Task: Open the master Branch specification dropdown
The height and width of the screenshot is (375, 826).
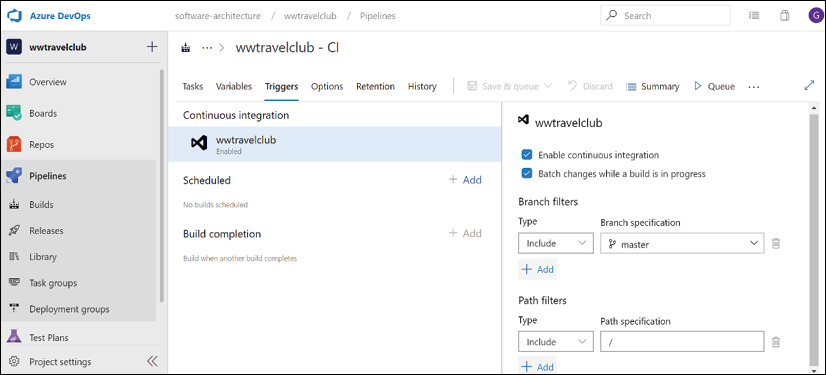Action: coord(682,243)
